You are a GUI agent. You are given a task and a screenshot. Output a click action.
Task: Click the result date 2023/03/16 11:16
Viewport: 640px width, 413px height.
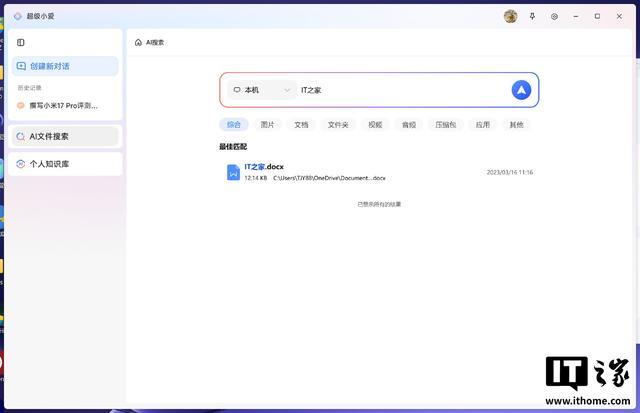pos(510,172)
